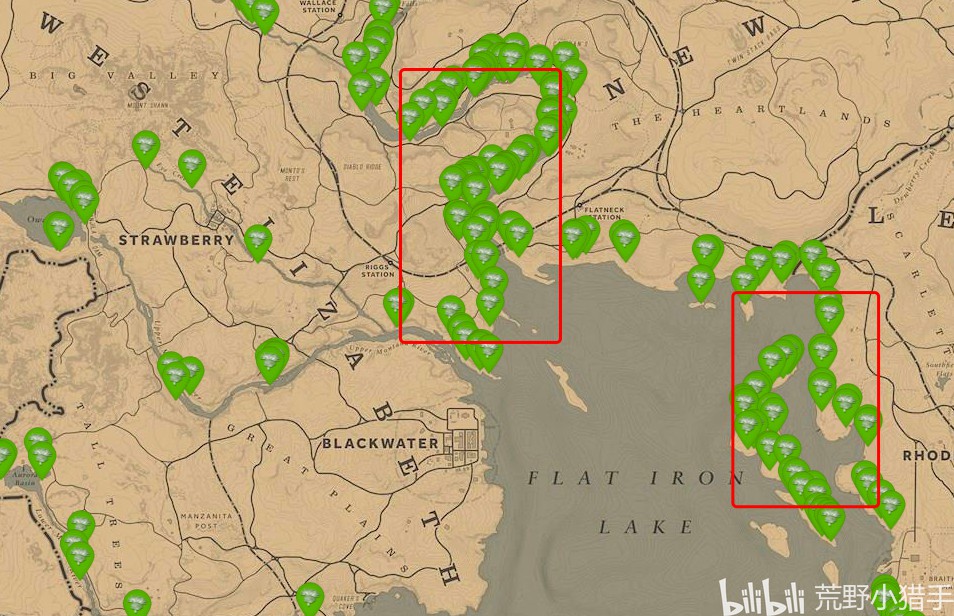Select the marker cluster on Upper Montana River bend

[271, 360]
